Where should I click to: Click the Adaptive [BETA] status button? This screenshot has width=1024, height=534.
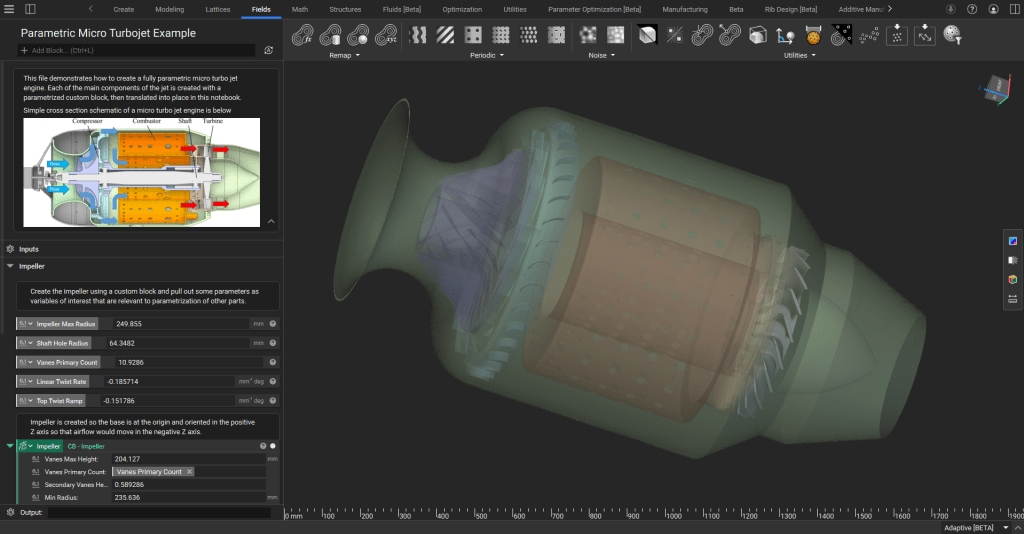point(969,527)
